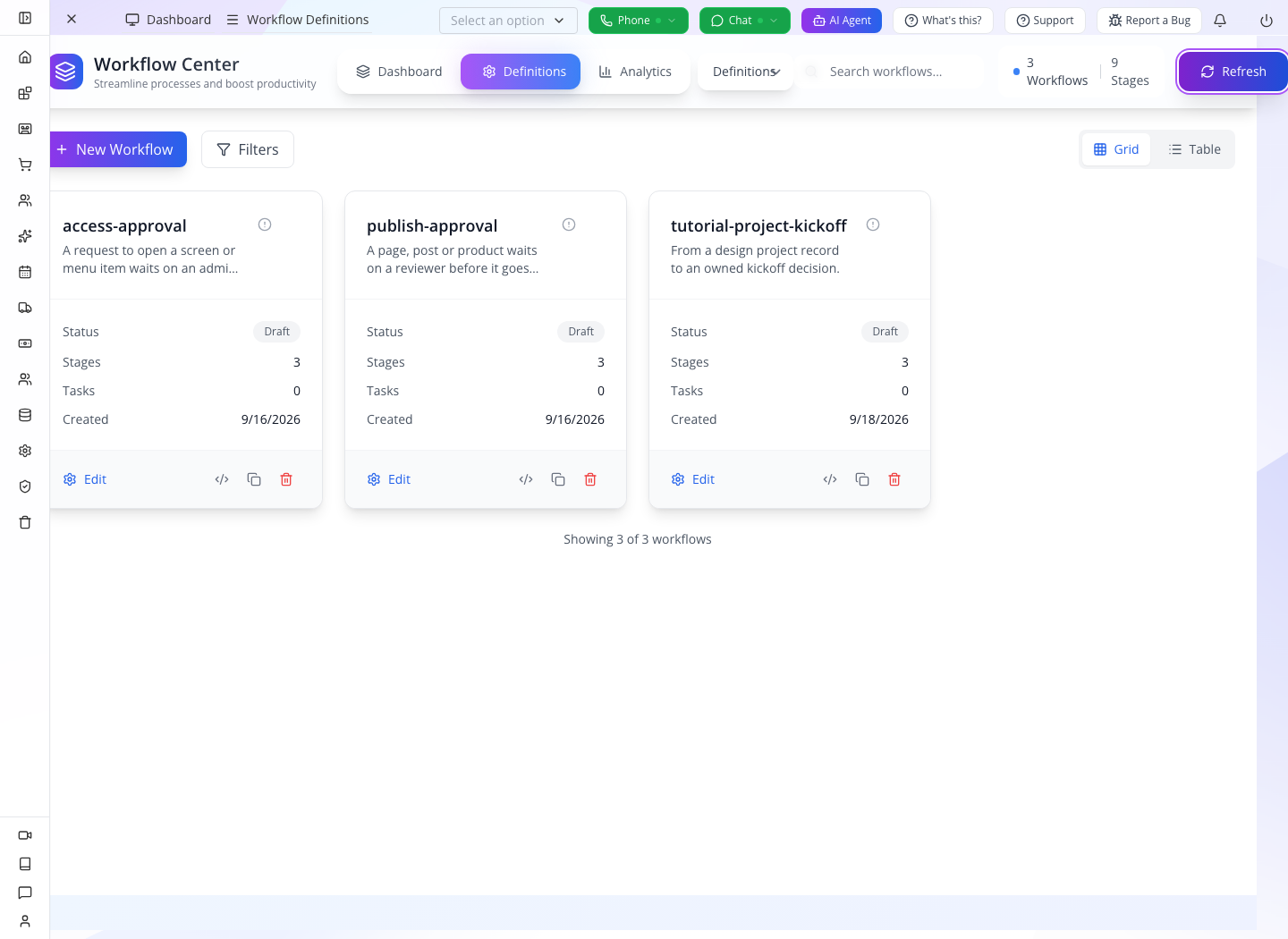The width and height of the screenshot is (1288, 939).
Task: Open home icon in left sidebar
Action: (x=25, y=57)
